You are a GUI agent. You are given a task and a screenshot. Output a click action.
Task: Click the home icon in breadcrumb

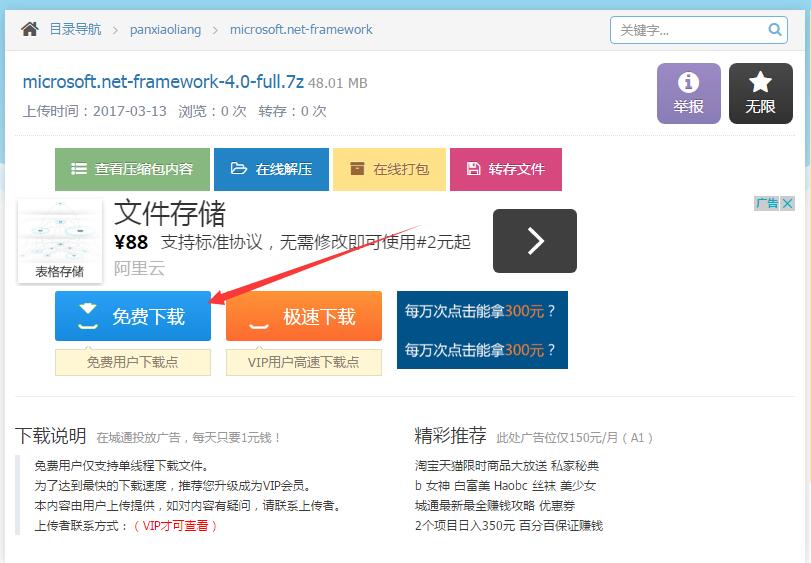pyautogui.click(x=29, y=29)
